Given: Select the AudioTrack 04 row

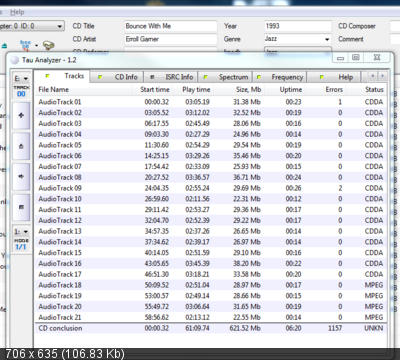Looking at the screenshot, I should coord(211,134).
